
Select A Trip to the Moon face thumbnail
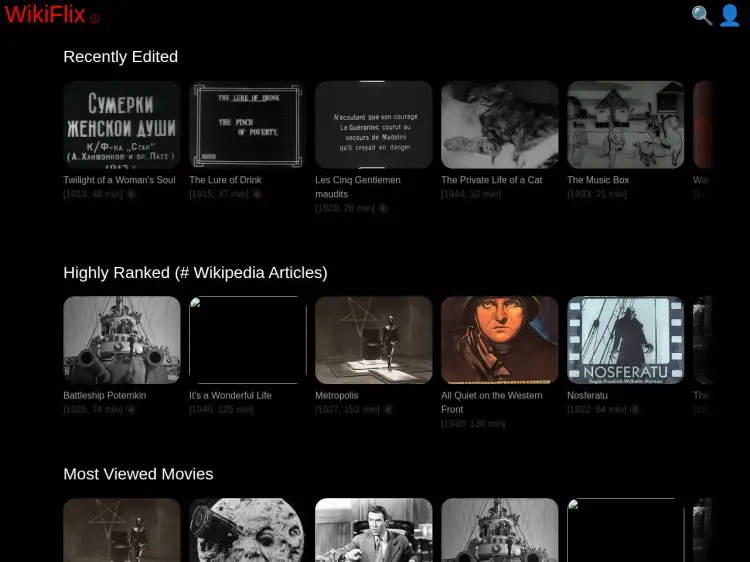click(x=248, y=530)
